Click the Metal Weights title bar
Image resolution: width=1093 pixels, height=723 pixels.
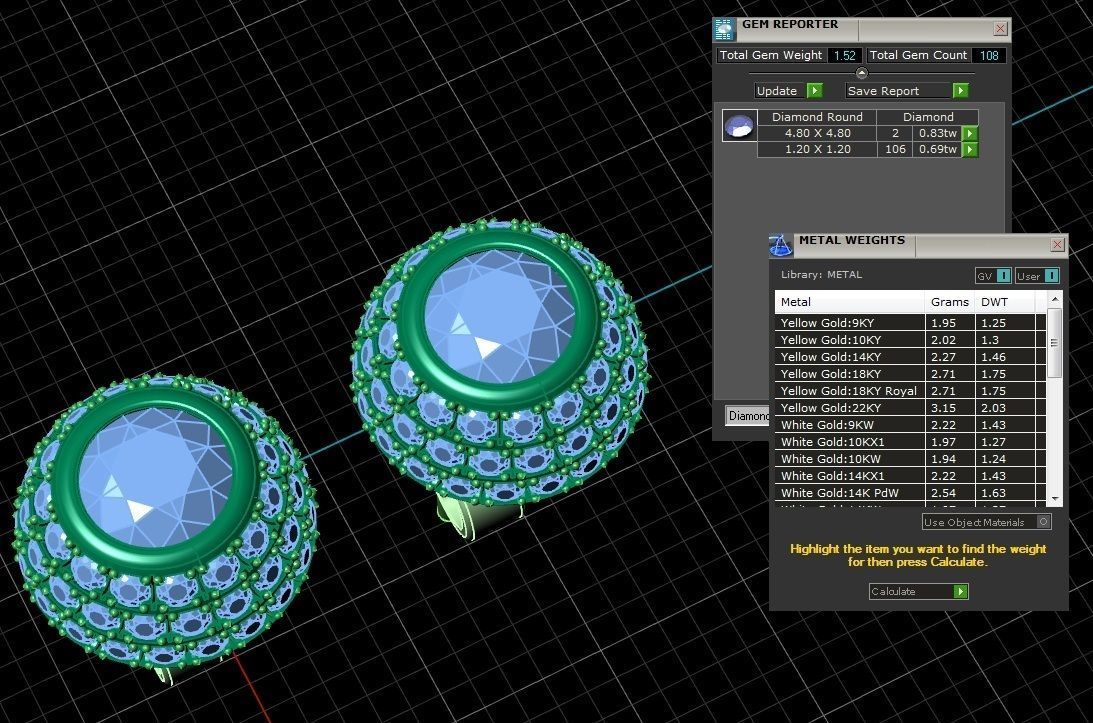919,245
